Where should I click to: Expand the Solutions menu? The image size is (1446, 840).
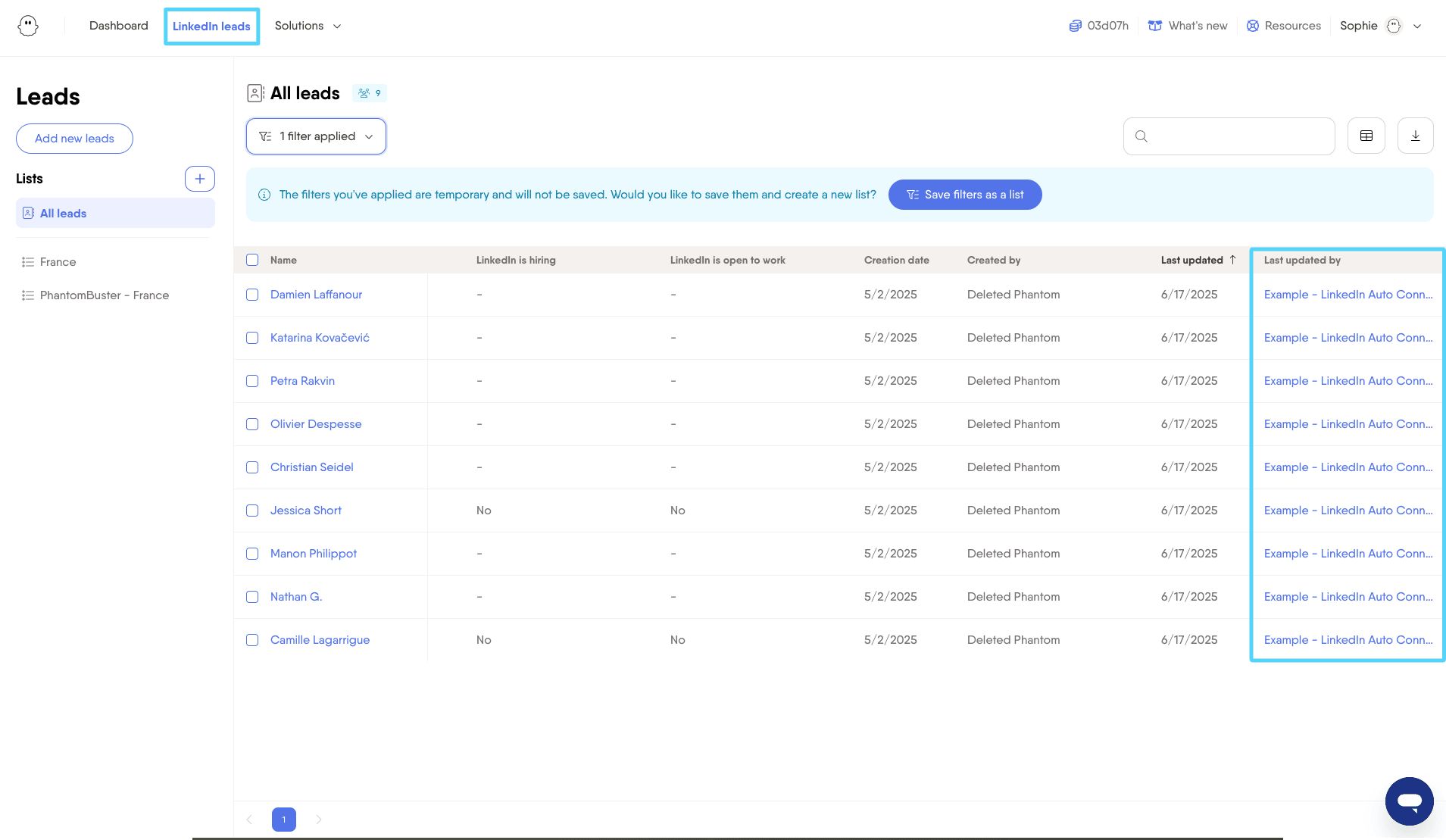pyautogui.click(x=308, y=26)
